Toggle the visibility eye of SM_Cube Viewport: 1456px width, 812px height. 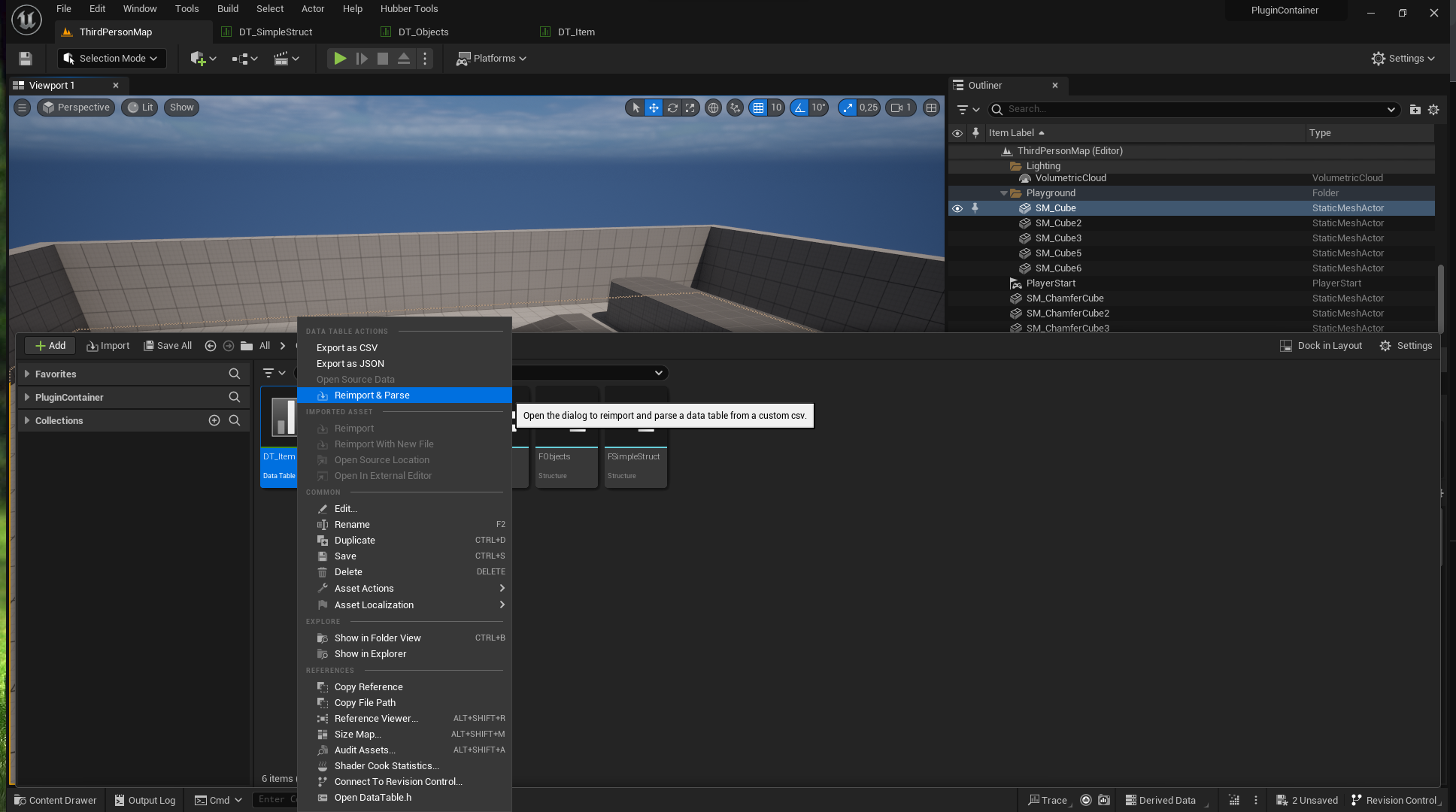[x=957, y=208]
